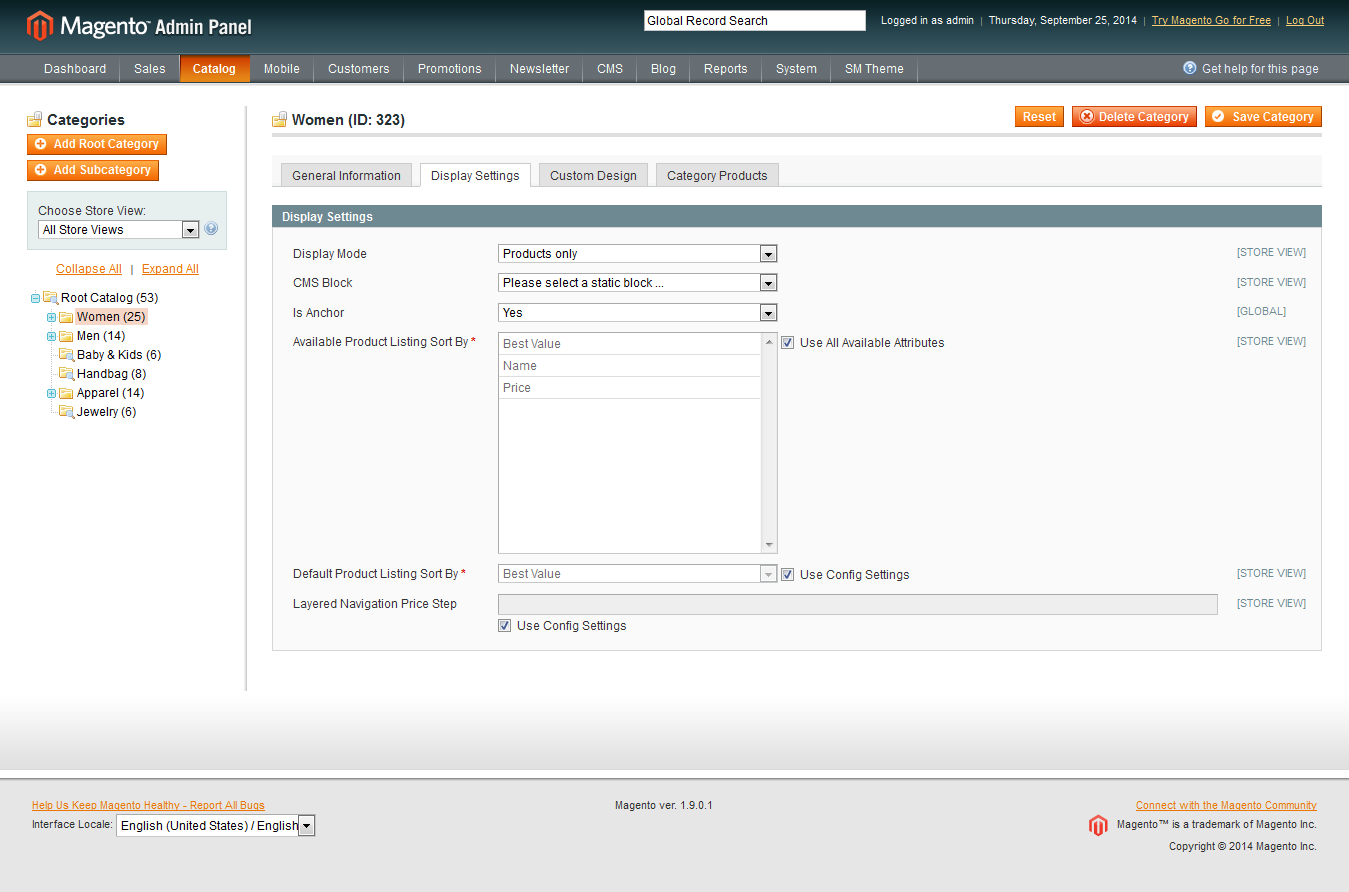Switch to Category Products tab
The height and width of the screenshot is (892, 1349).
click(717, 176)
